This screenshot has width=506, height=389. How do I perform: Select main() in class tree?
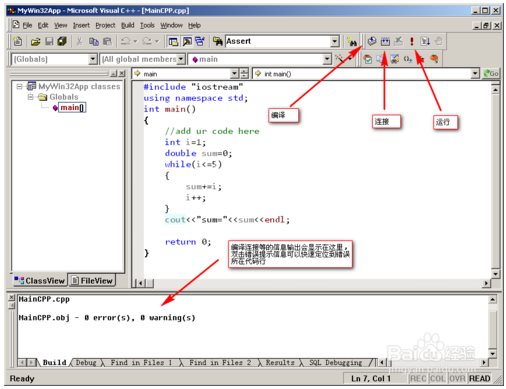72,108
